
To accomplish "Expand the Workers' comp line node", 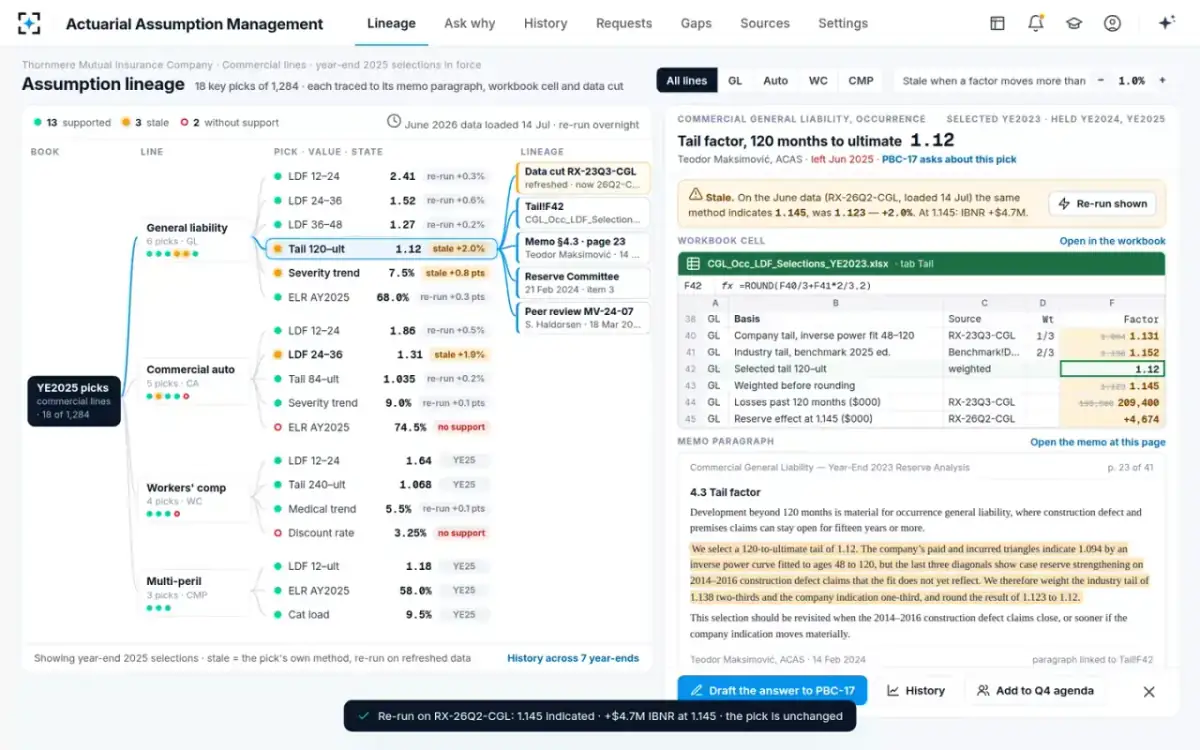I will tap(192, 500).
